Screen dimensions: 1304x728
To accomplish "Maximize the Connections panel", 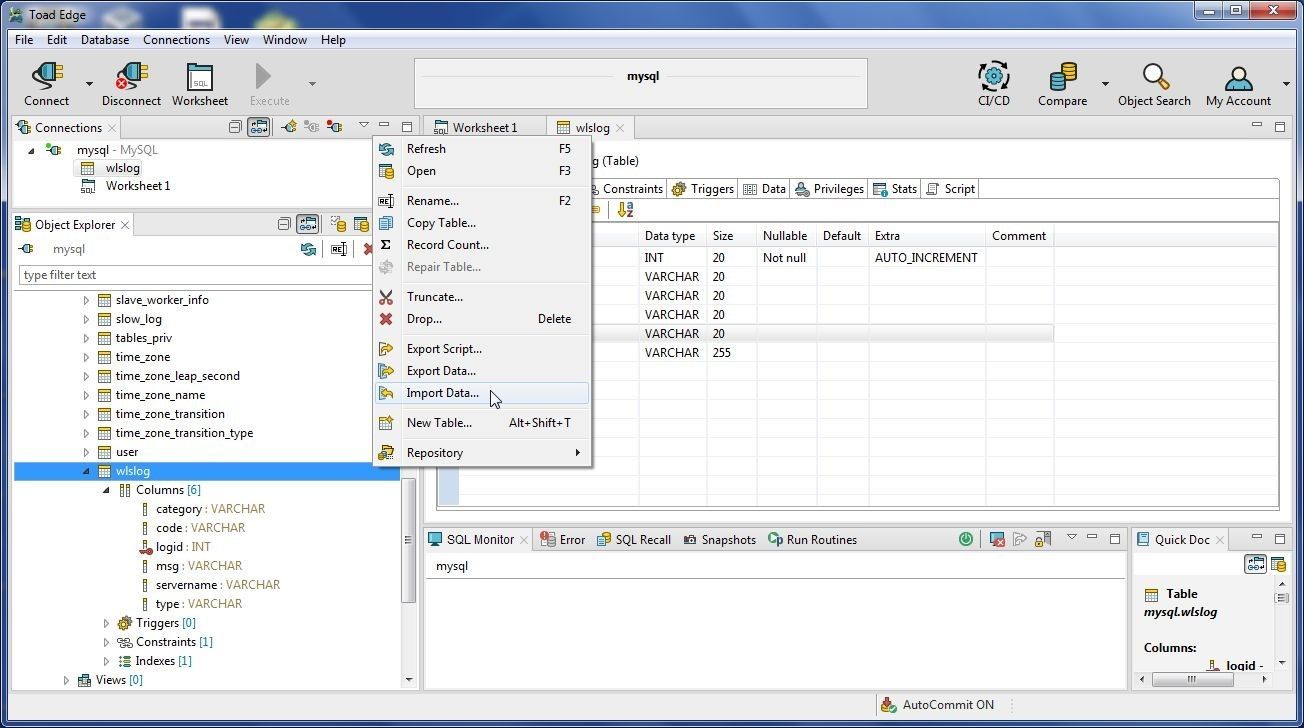I will 407,127.
